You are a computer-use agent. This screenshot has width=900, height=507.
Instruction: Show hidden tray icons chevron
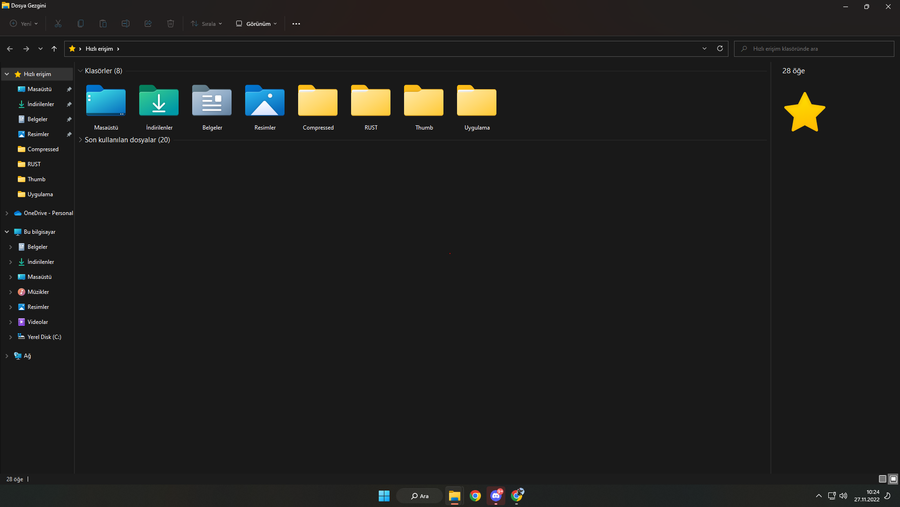click(818, 496)
